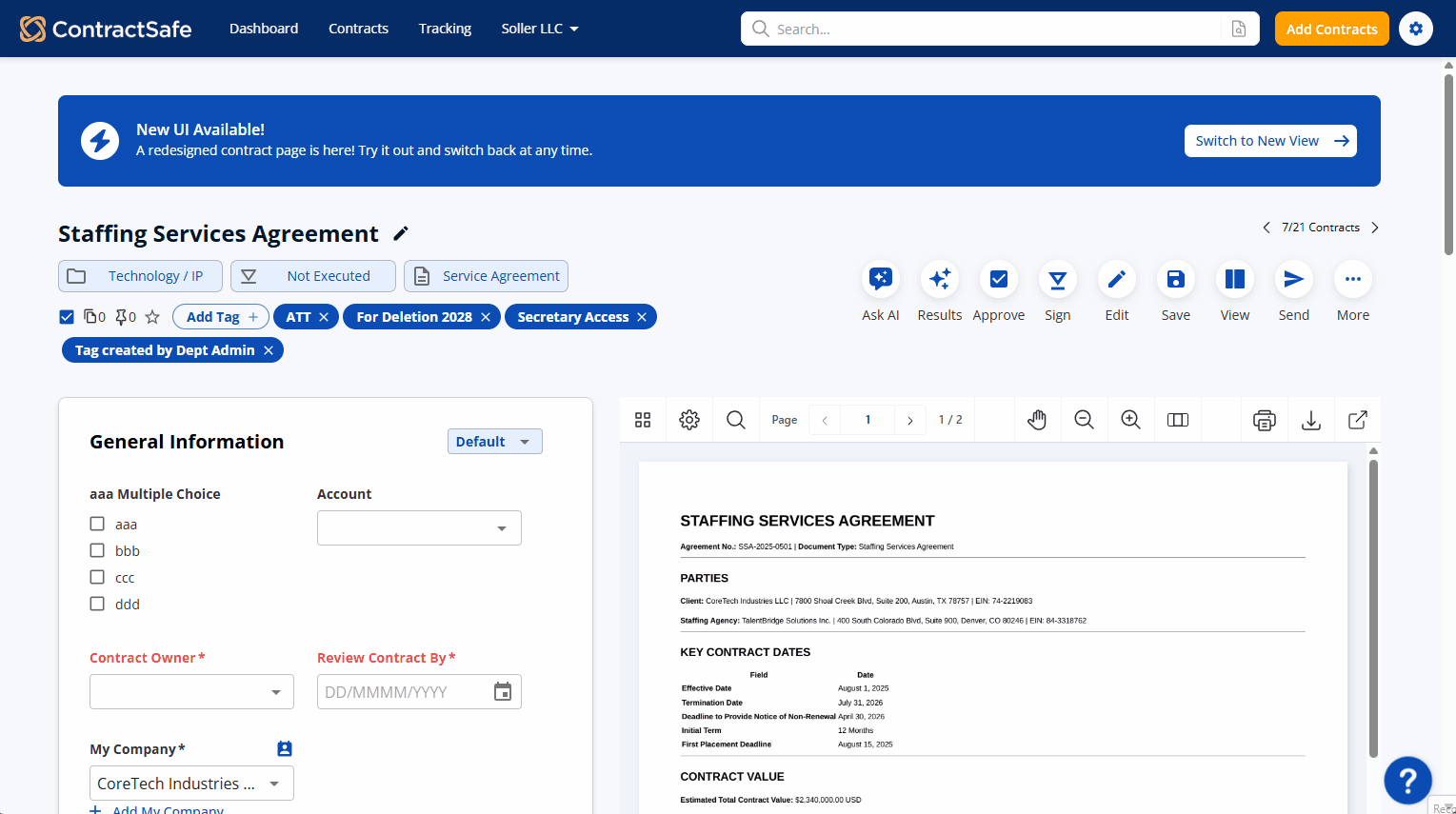Screen dimensions: 1456x814
Task: Click Switch to New View
Action: [1270, 141]
